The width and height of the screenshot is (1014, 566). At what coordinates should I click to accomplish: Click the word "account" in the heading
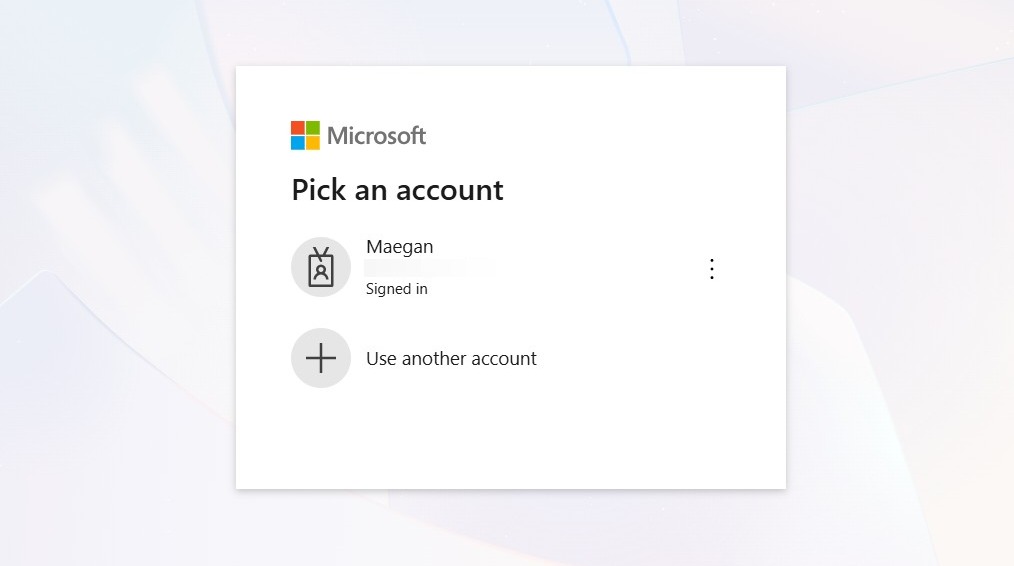point(449,190)
